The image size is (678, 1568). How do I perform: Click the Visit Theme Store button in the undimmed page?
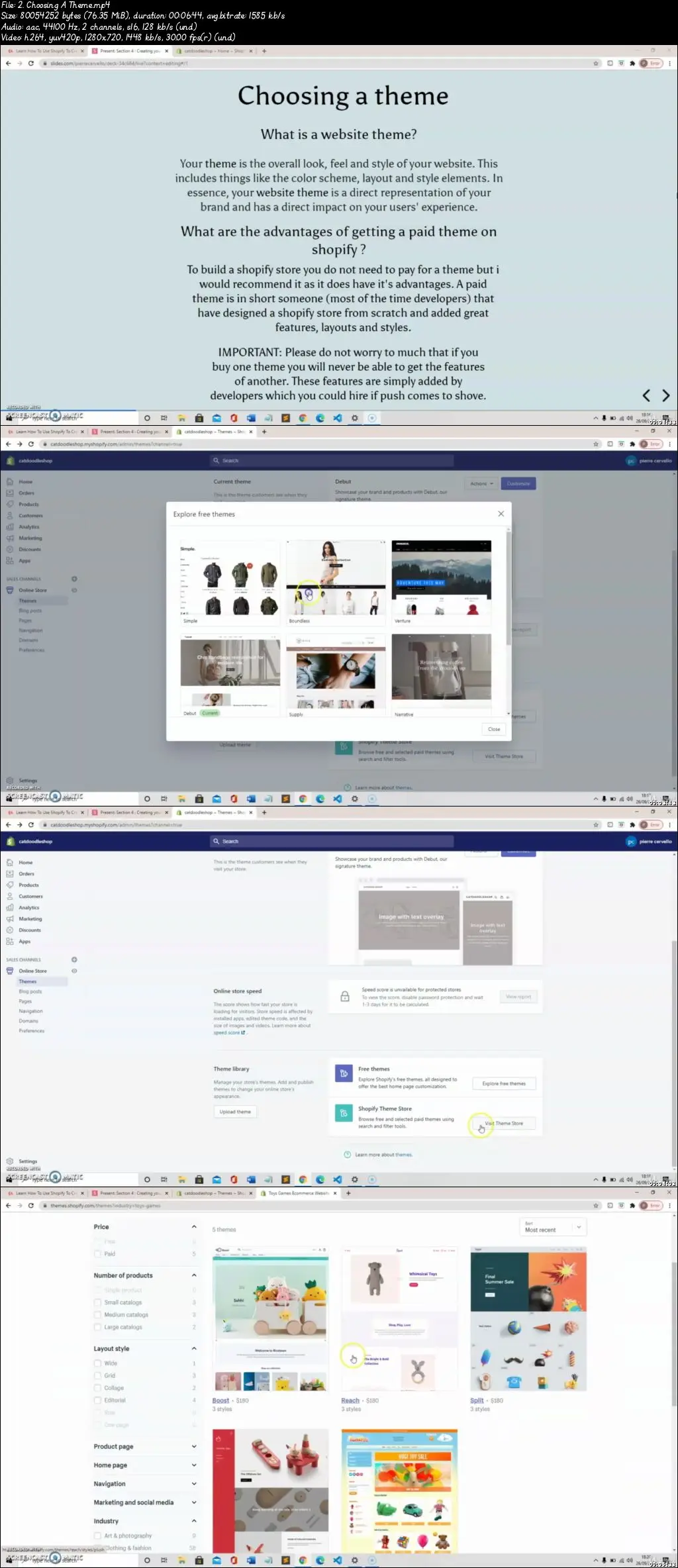504,1123
